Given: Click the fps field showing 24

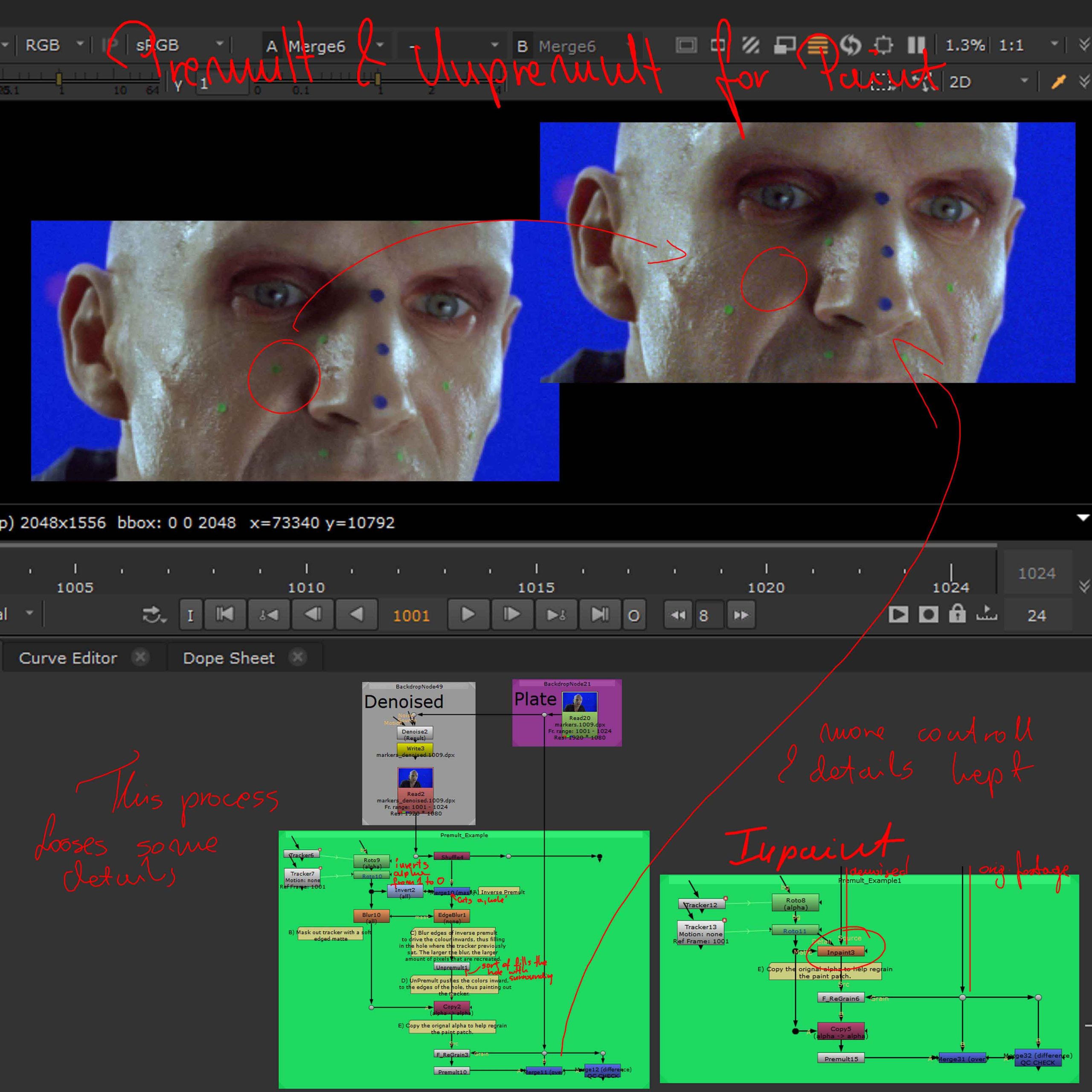Looking at the screenshot, I should 1037,615.
